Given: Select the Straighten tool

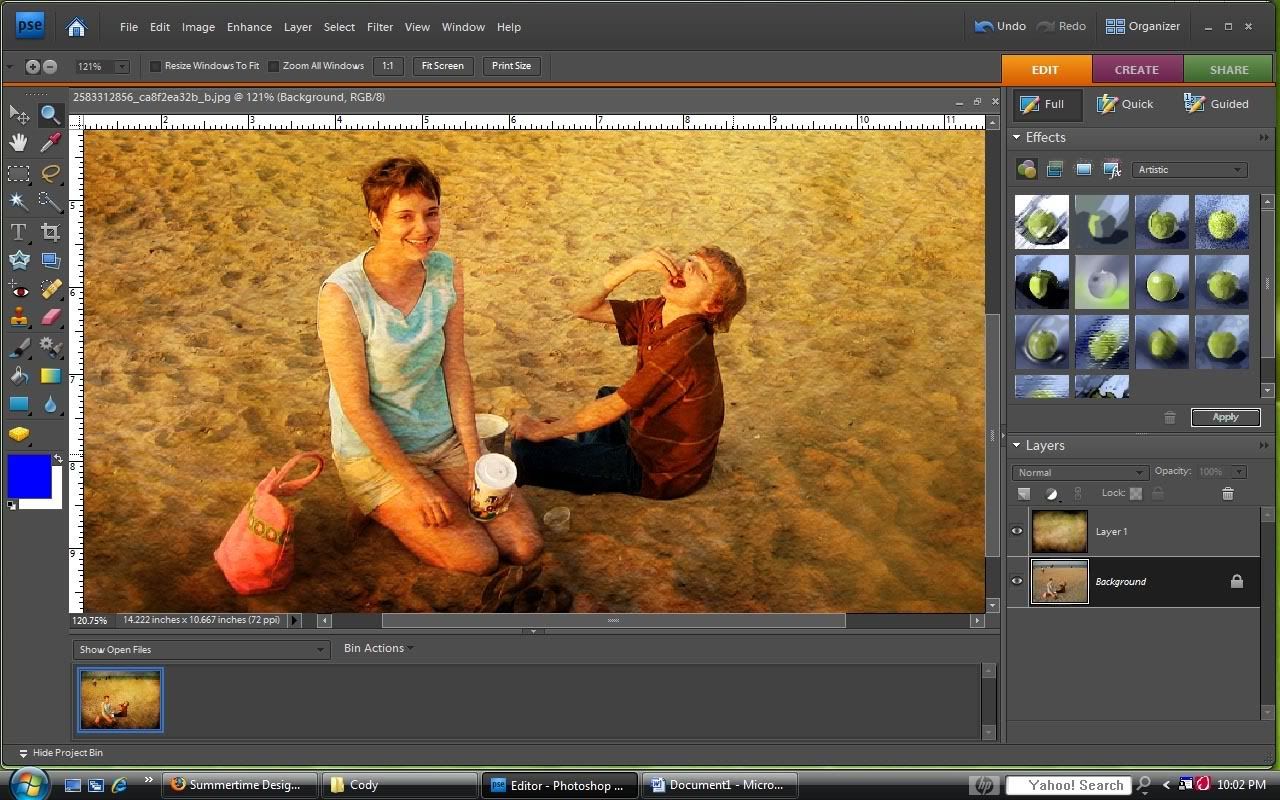Looking at the screenshot, I should (50, 260).
